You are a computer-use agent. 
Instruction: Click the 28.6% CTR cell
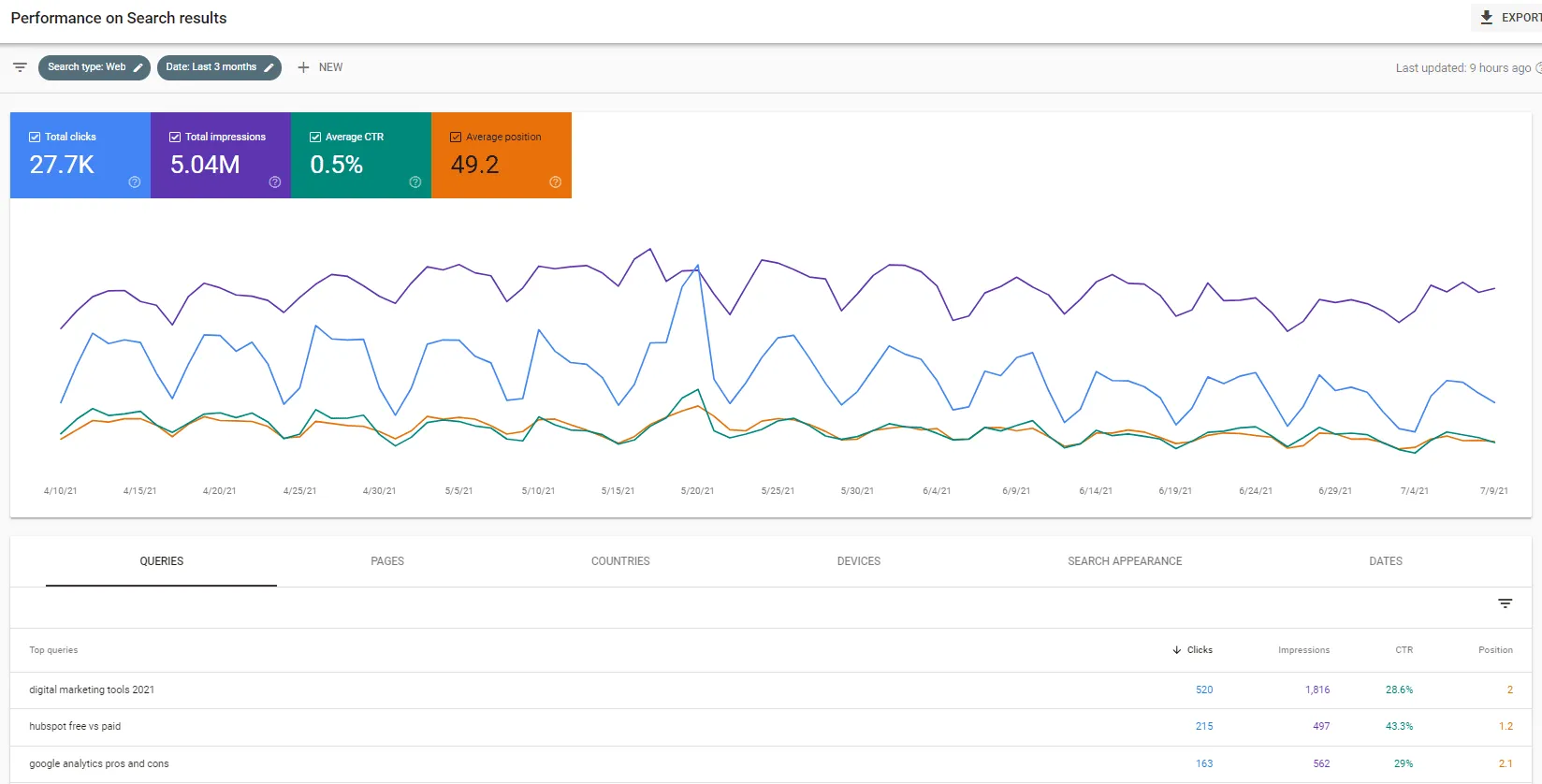(1399, 690)
